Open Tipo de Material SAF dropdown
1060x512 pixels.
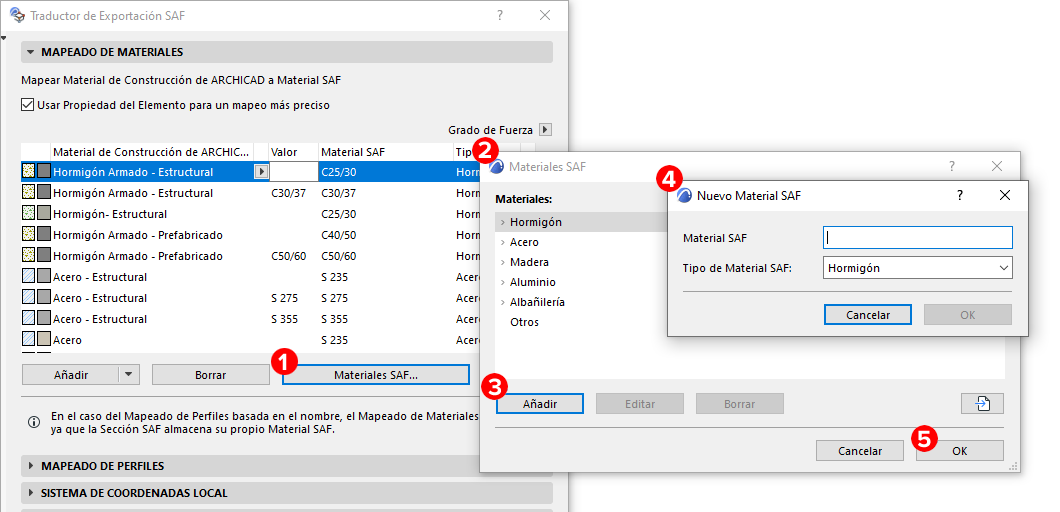pyautogui.click(x=917, y=268)
